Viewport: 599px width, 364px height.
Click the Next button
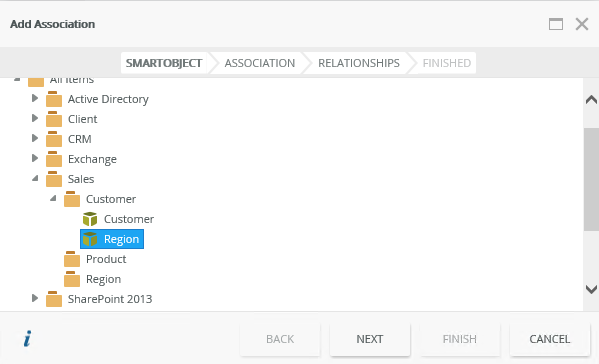370,339
